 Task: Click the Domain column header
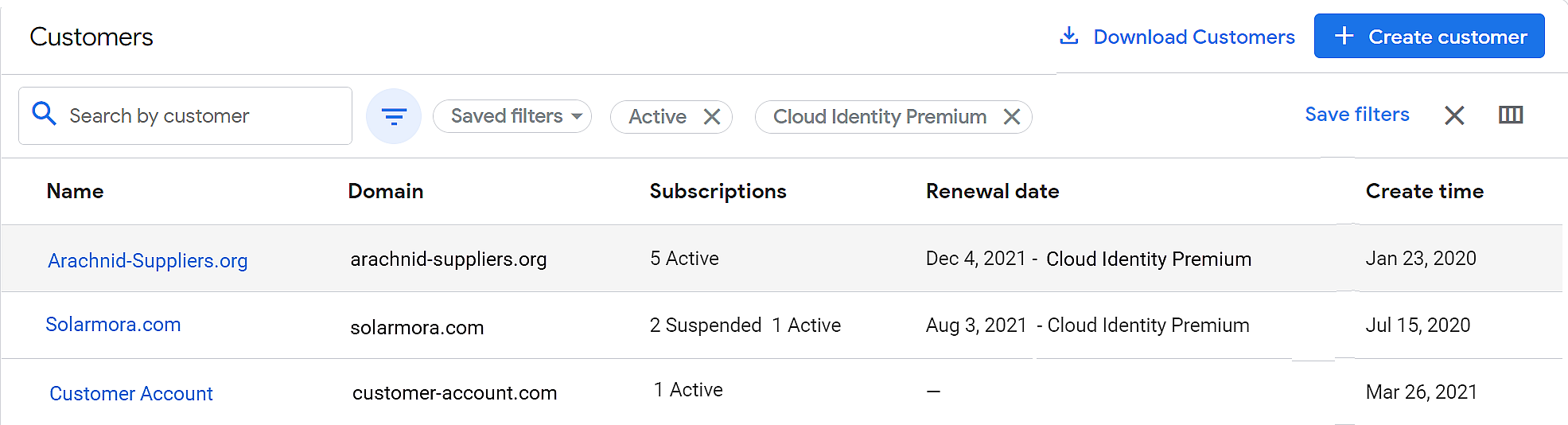tap(386, 191)
